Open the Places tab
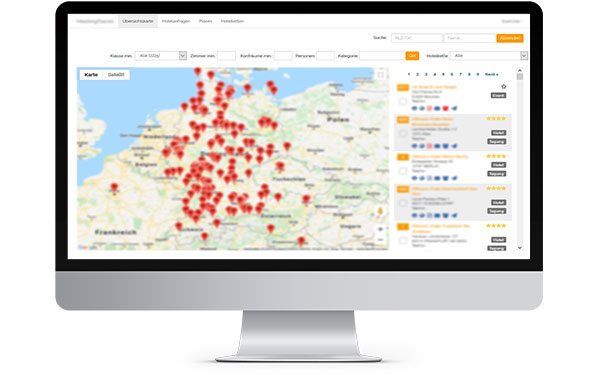This screenshot has height=375, width=600. (205, 21)
